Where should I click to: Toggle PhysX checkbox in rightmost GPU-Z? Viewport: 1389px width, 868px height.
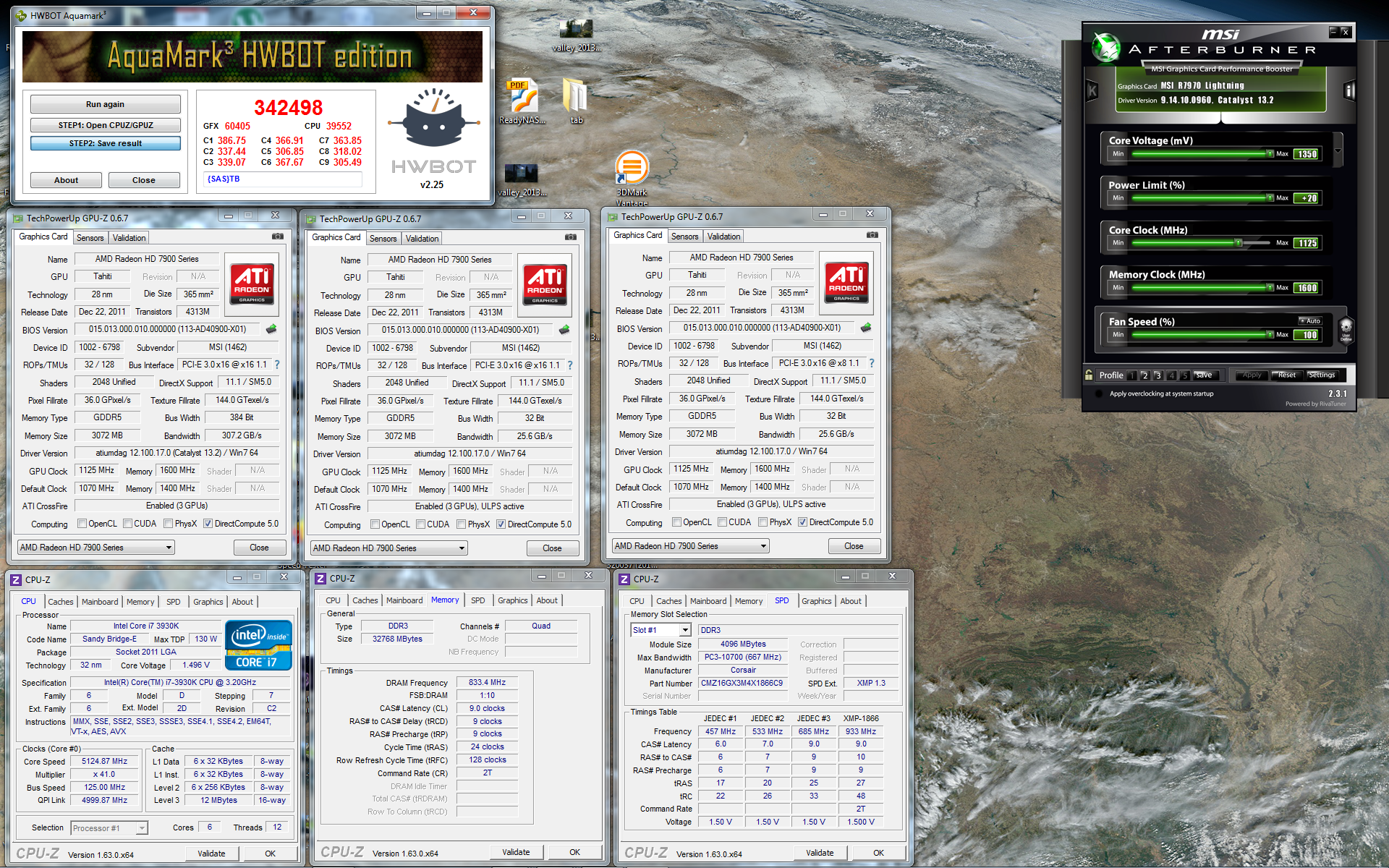point(763,522)
